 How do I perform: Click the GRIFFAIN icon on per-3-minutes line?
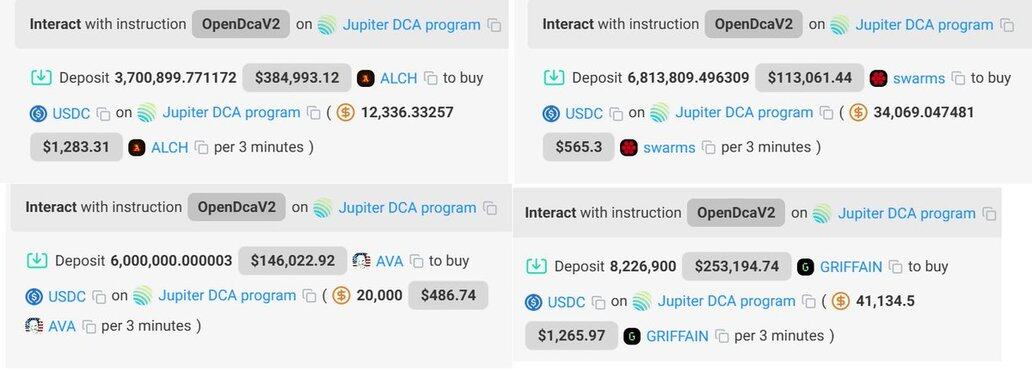(x=632, y=336)
